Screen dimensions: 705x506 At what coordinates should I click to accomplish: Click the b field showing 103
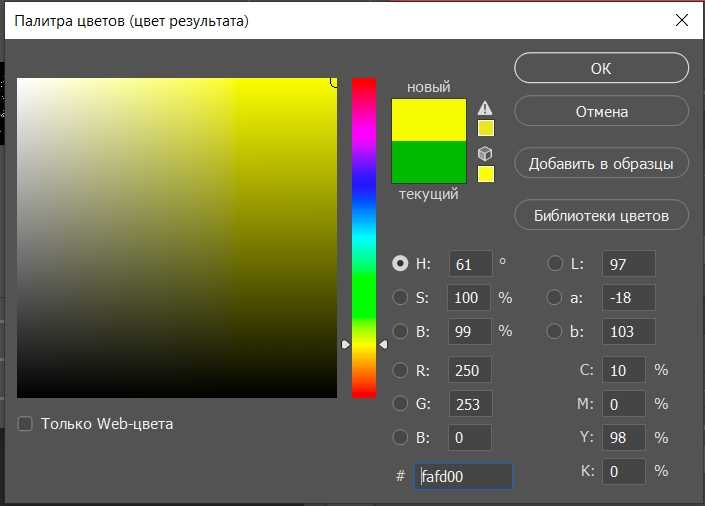click(x=629, y=331)
